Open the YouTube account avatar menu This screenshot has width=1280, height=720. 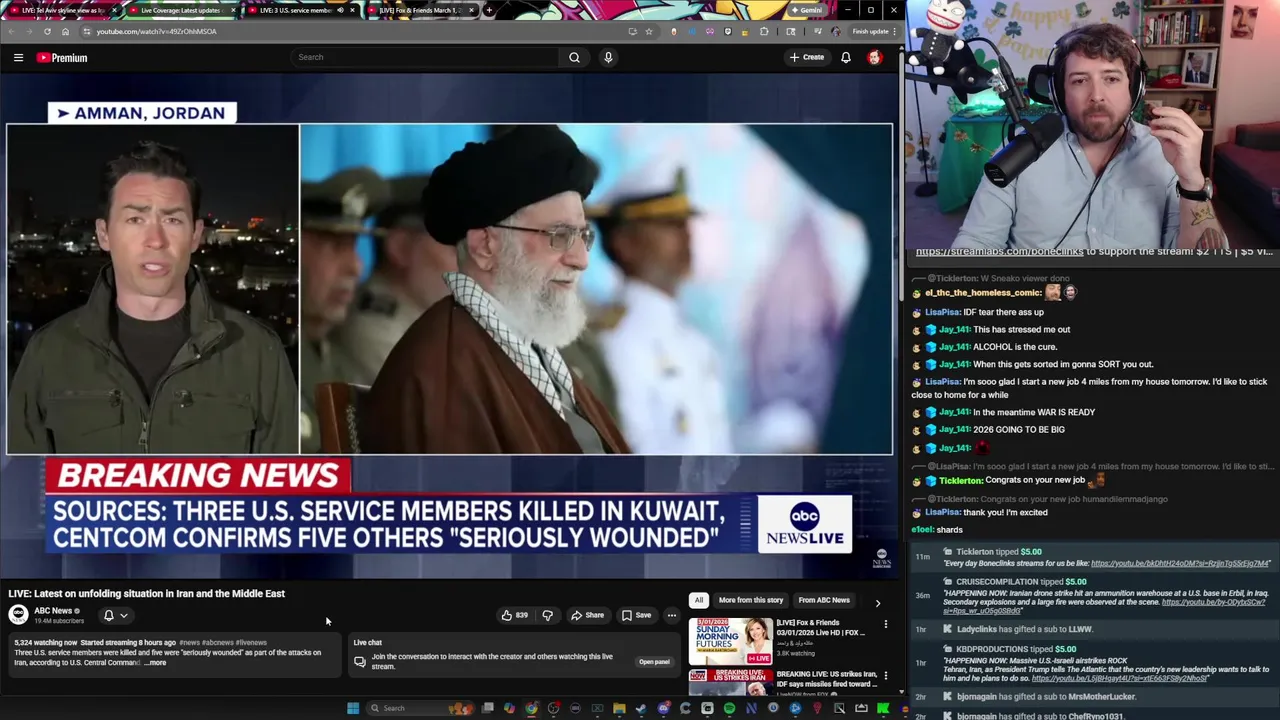point(874,57)
